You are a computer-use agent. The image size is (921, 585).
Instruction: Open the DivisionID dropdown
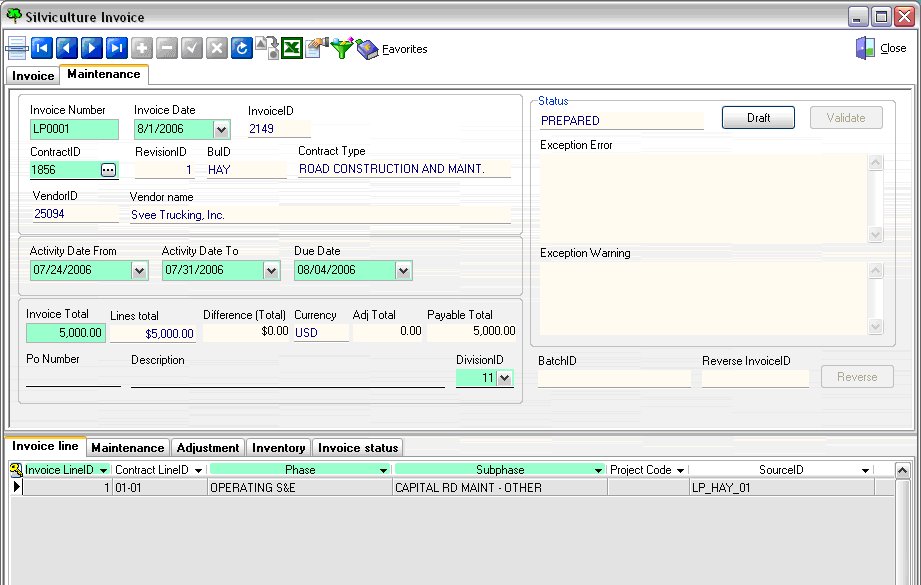[504, 378]
